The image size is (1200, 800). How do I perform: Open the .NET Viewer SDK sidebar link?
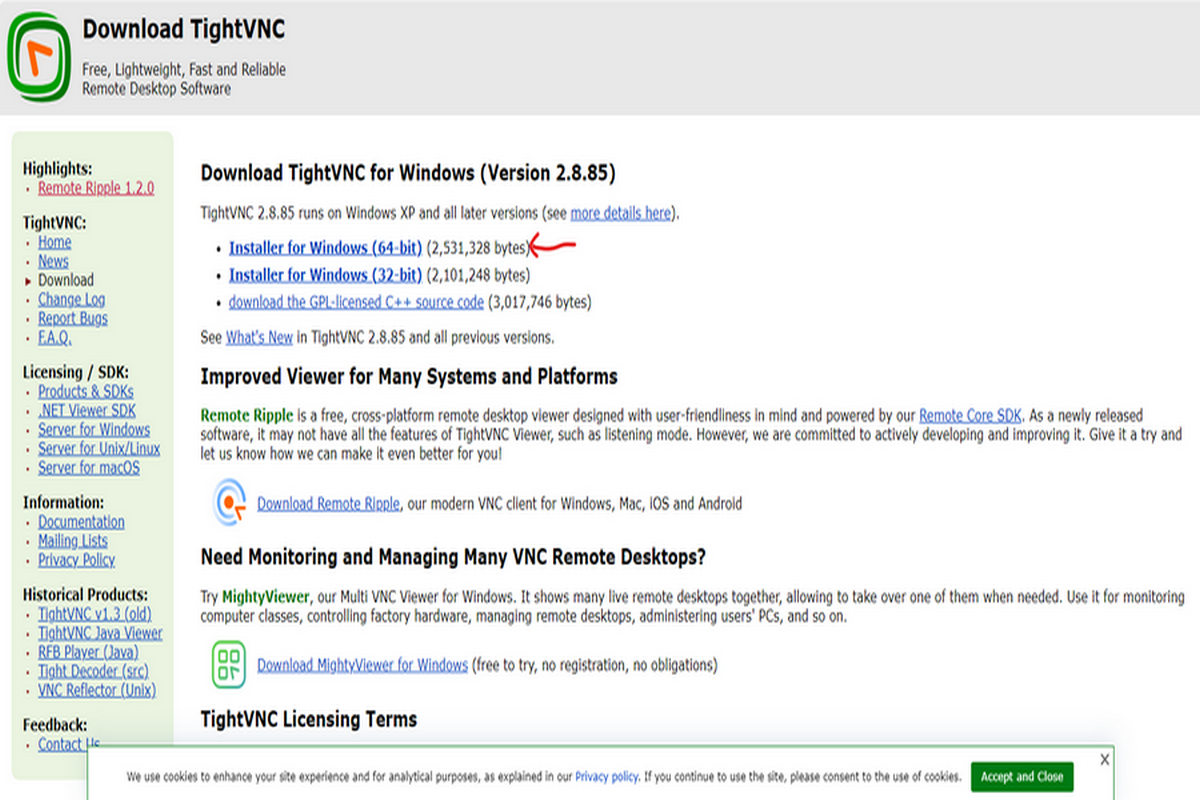[x=87, y=410]
